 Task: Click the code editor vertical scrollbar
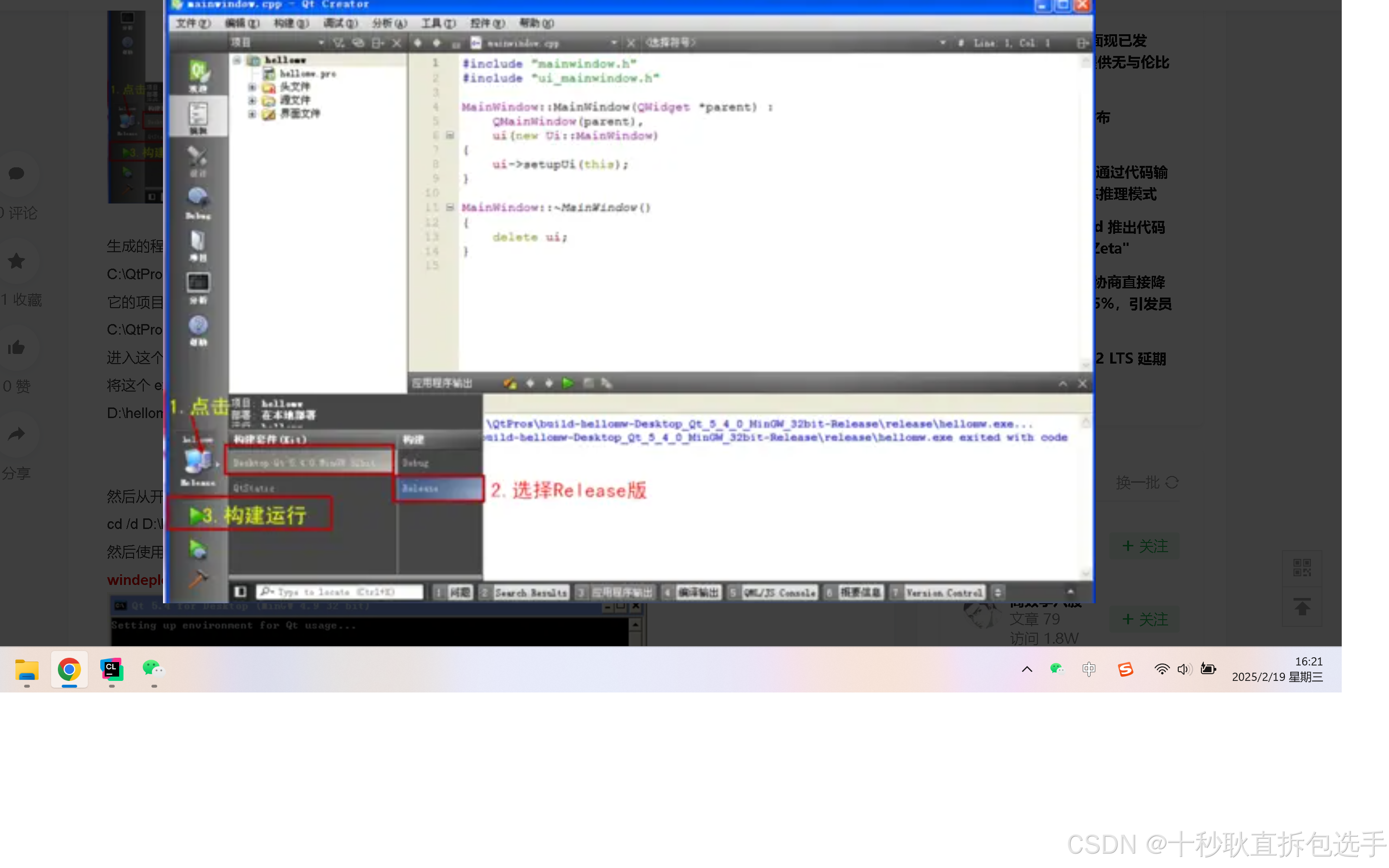1085,212
